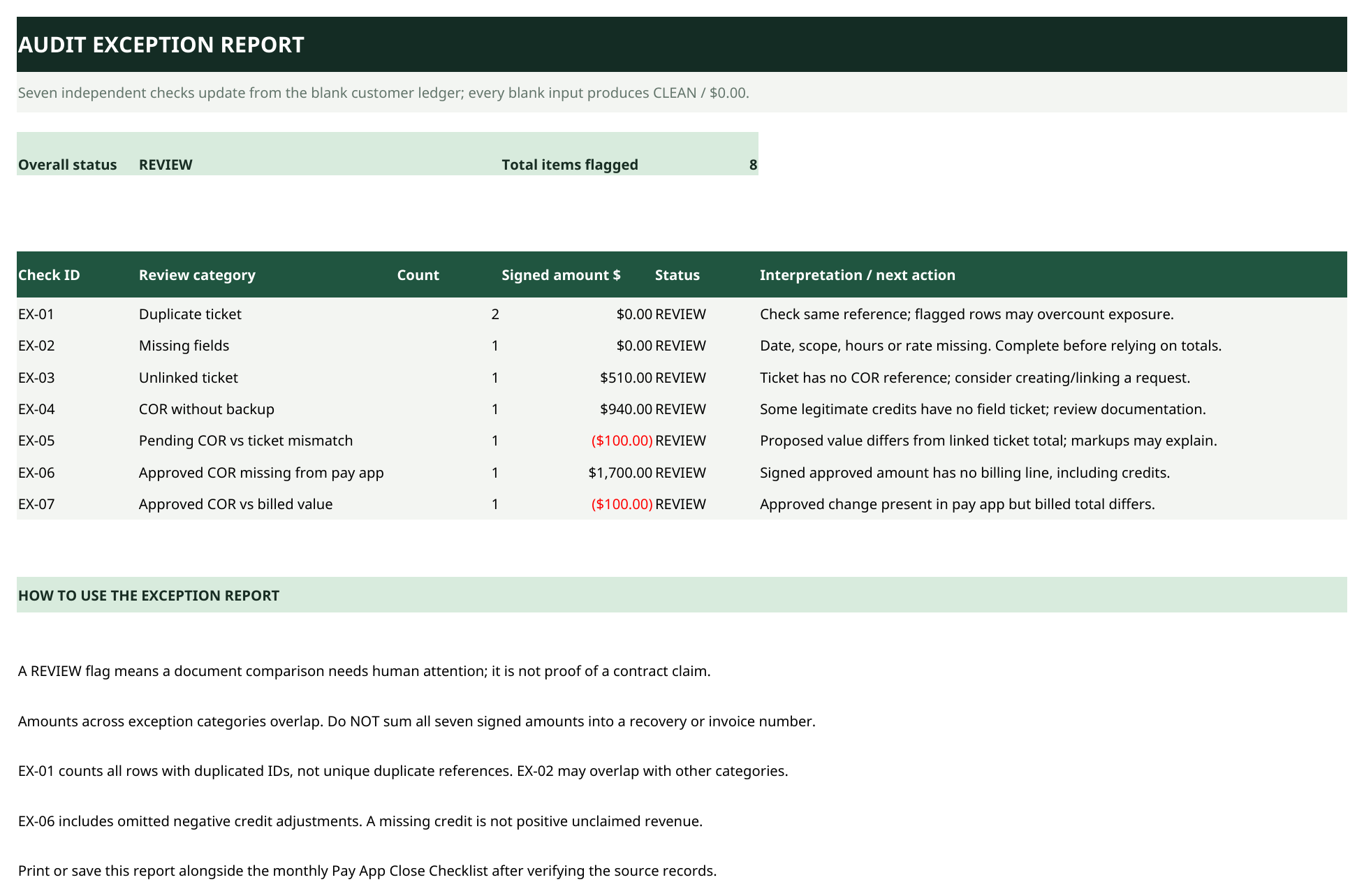Click the 'COR without backup' category cell
Viewport: 1364px width, 896px height.
(x=207, y=409)
